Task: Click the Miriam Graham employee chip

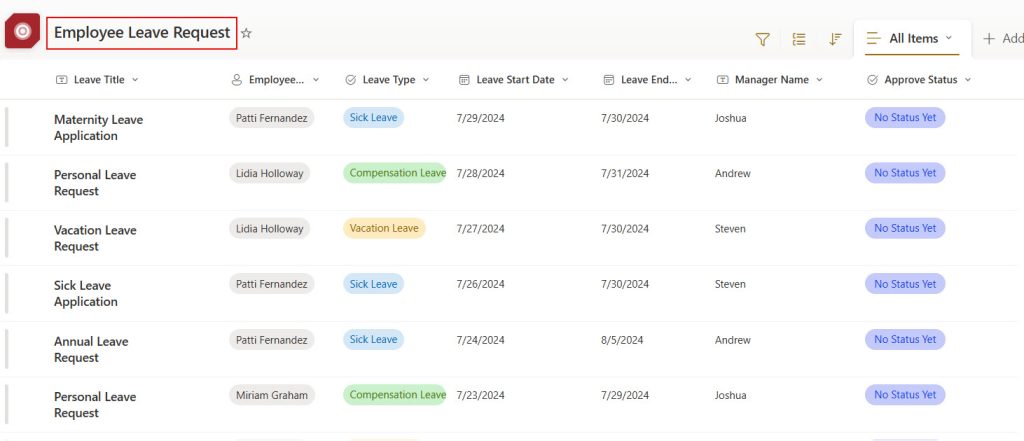Action: [272, 395]
